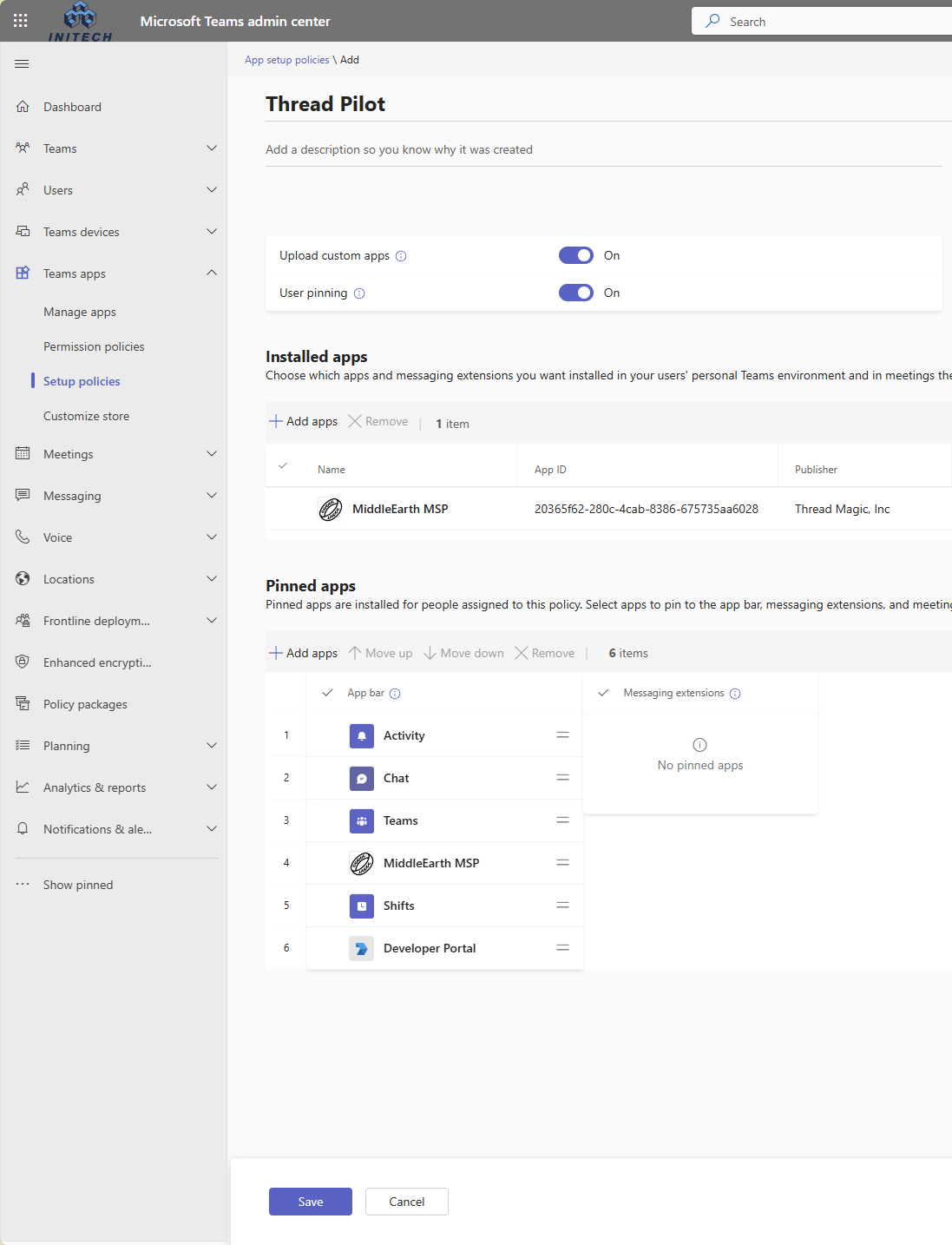The image size is (952, 1245).
Task: Cancel the policy creation
Action: (x=407, y=1202)
